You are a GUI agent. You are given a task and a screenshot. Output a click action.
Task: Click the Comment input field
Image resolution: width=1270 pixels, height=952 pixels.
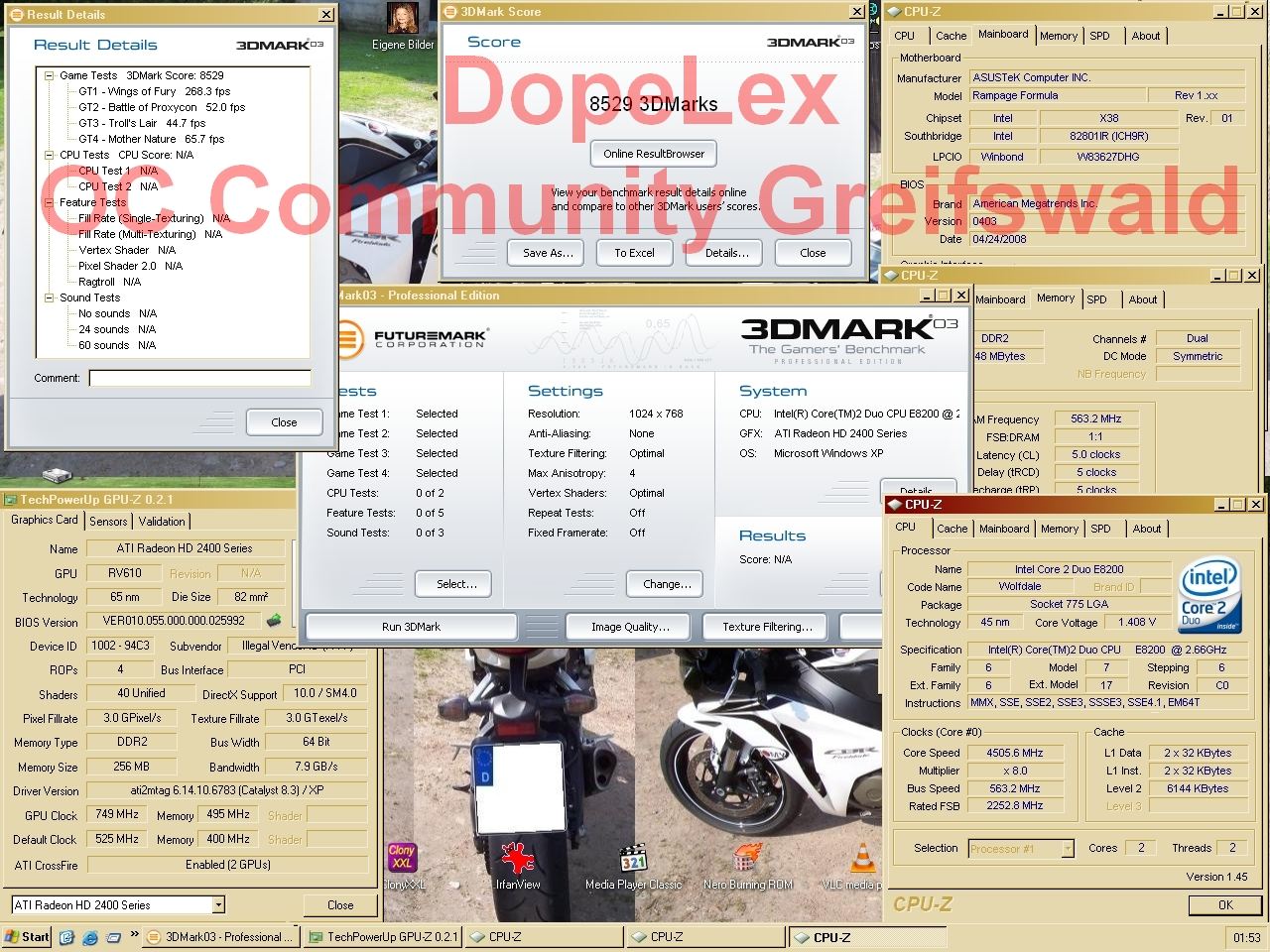click(199, 378)
